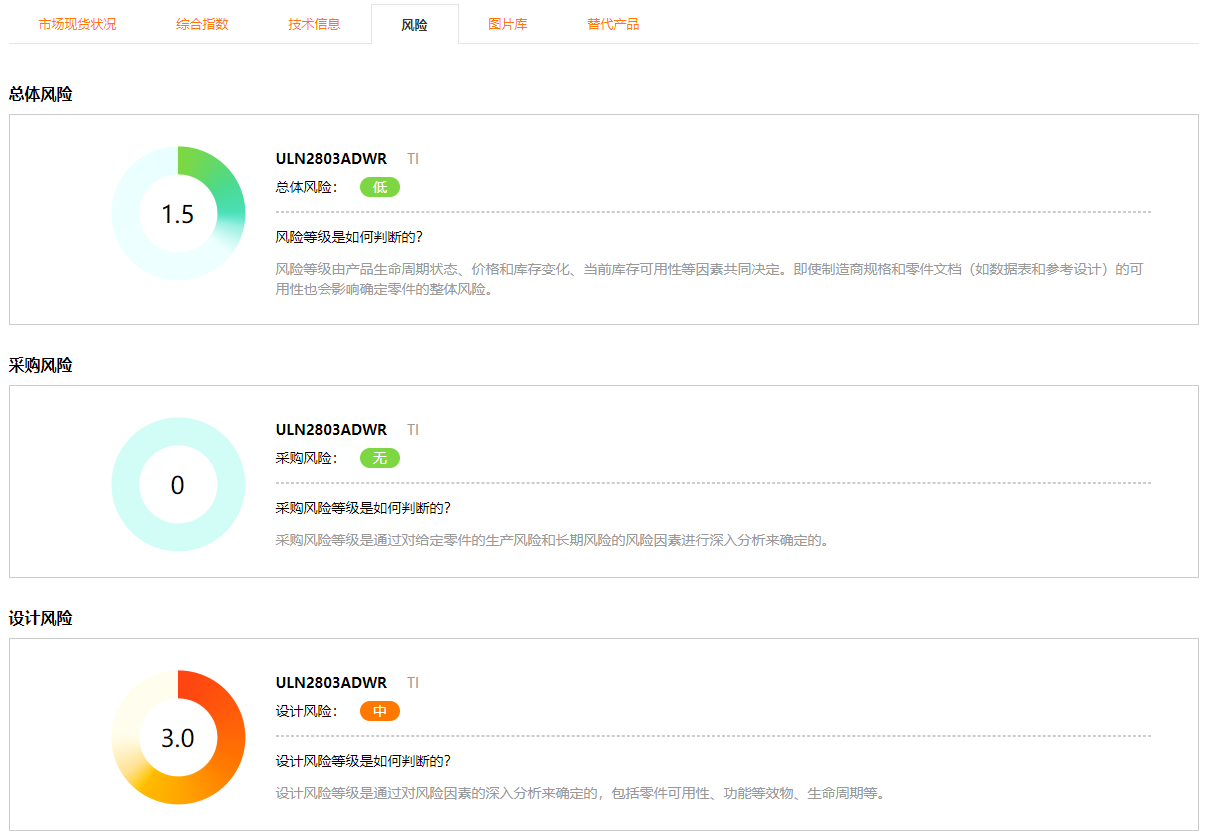Screen dimensions: 1209x838
Task: Click the 设计风险 section heading
Action: (41, 619)
